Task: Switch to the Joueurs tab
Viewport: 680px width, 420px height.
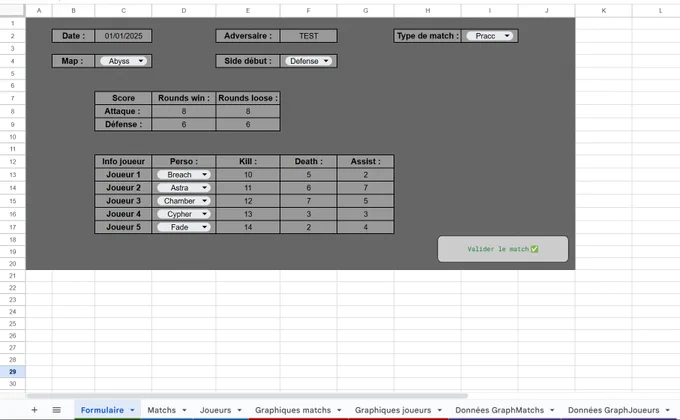Action: click(216, 410)
